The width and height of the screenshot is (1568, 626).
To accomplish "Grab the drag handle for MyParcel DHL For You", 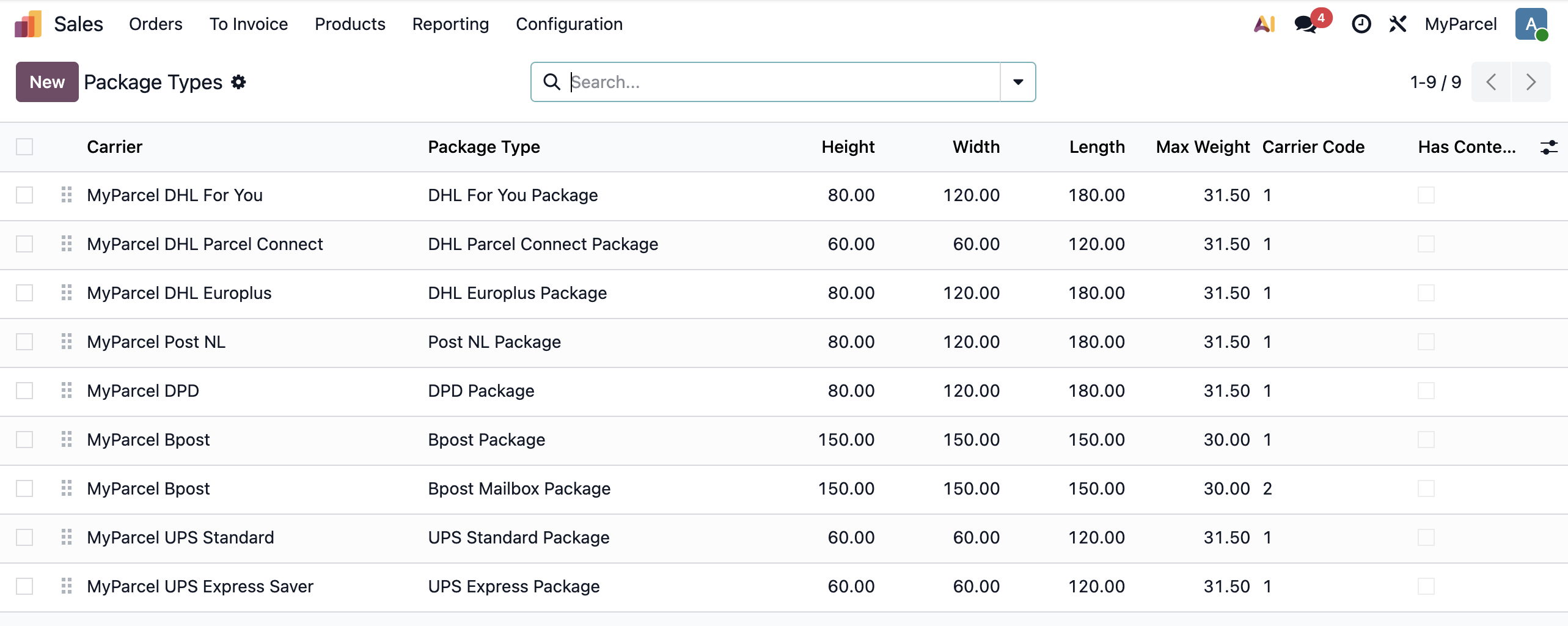I will point(67,195).
